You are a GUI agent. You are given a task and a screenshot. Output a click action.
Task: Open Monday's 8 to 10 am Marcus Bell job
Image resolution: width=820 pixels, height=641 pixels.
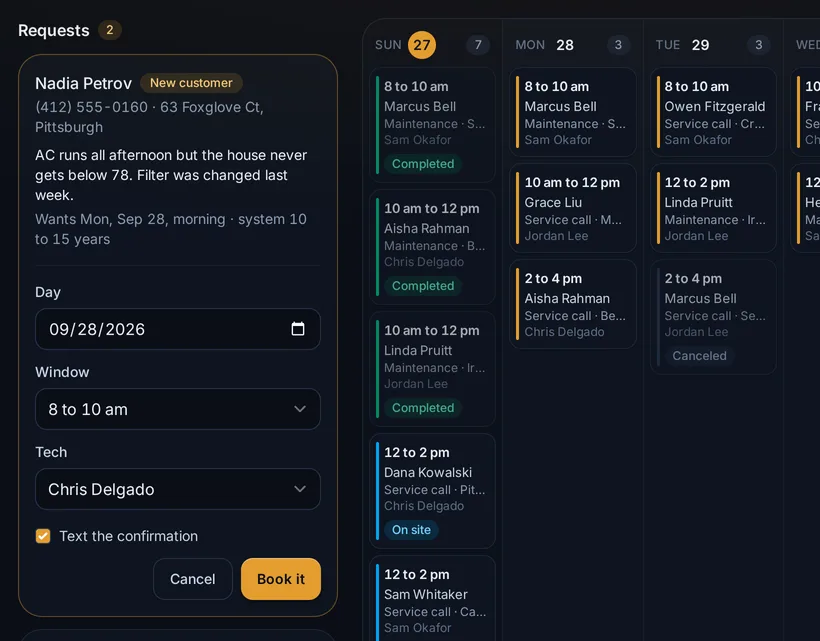pyautogui.click(x=573, y=112)
